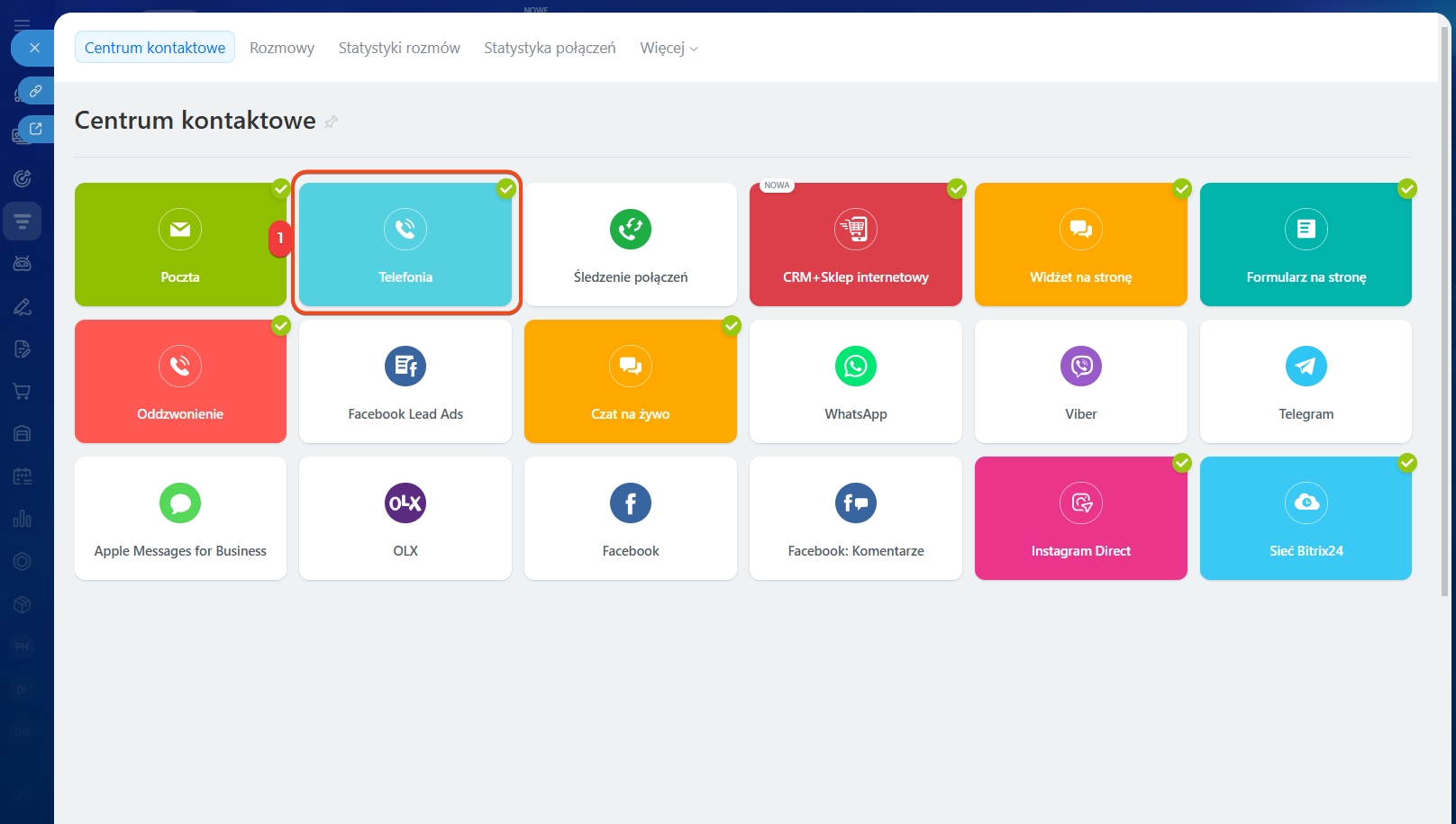Image resolution: width=1456 pixels, height=824 pixels.
Task: Open the Telefonia tile
Action: coord(405,245)
